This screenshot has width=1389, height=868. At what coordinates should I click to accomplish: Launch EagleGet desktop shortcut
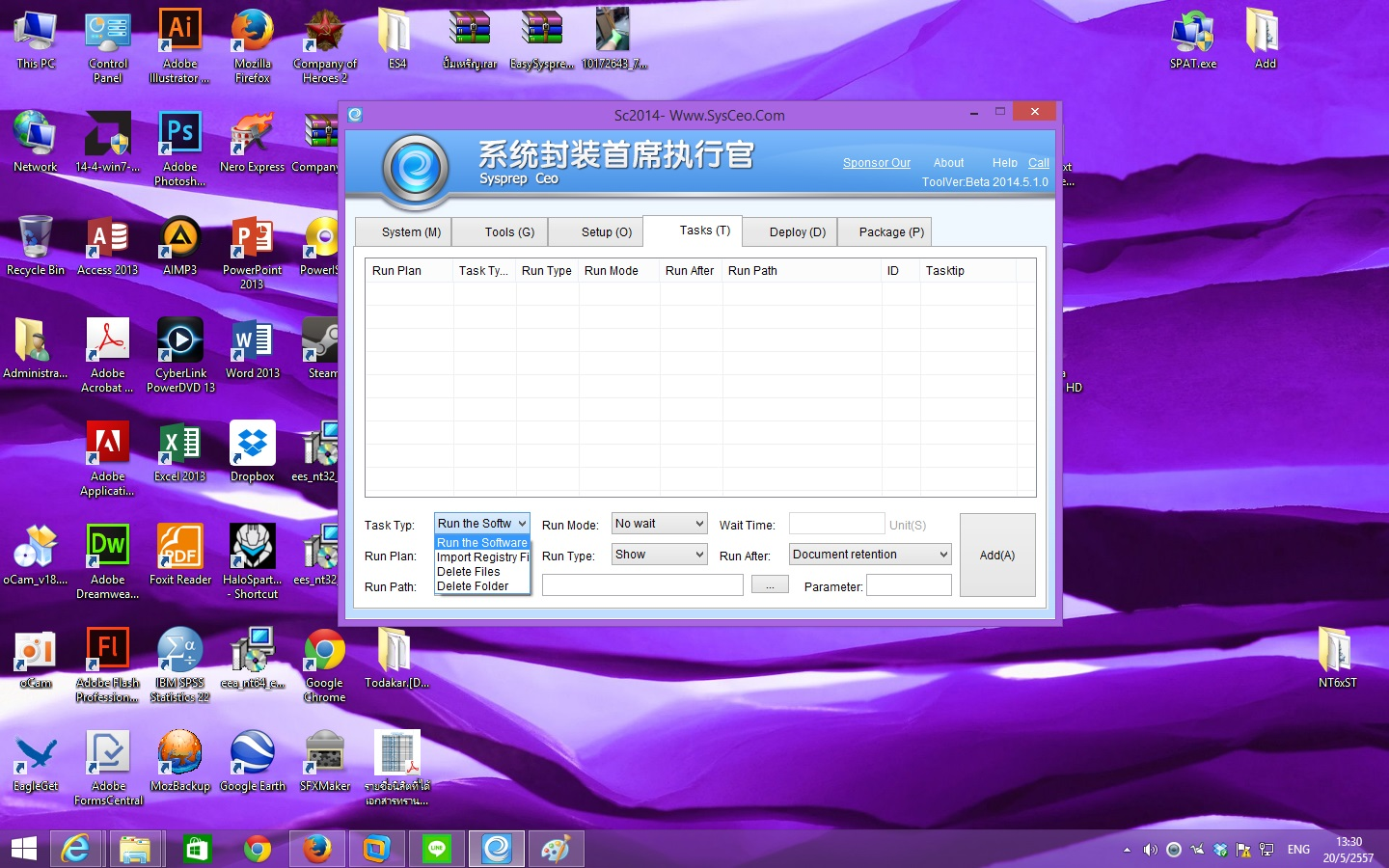click(x=36, y=762)
